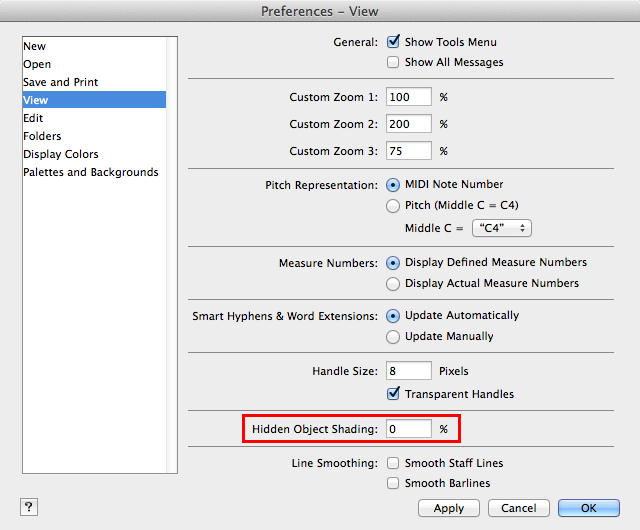
Task: Click the Hidden Object Shading field
Action: coord(408,429)
